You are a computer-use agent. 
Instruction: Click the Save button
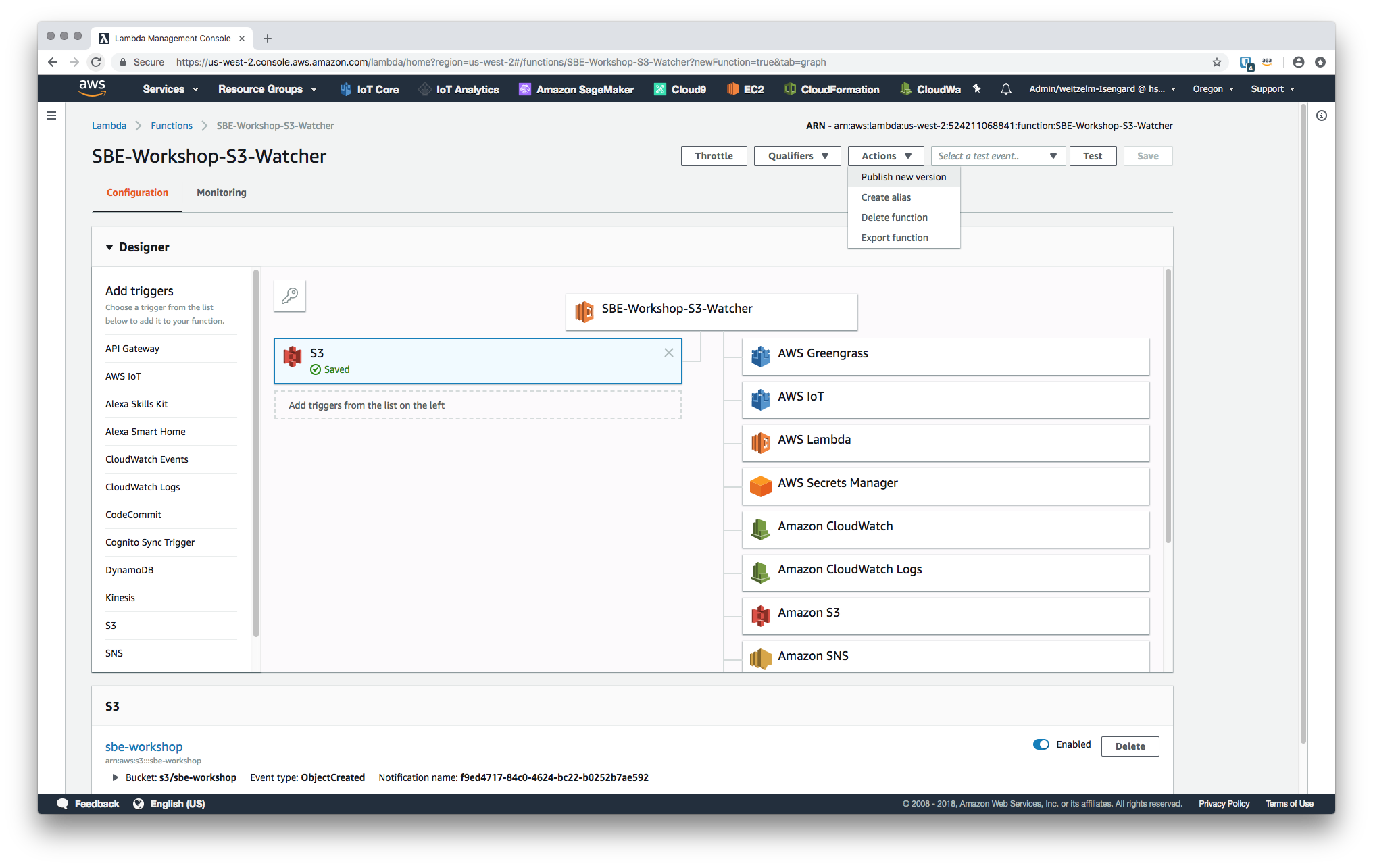click(x=1147, y=156)
